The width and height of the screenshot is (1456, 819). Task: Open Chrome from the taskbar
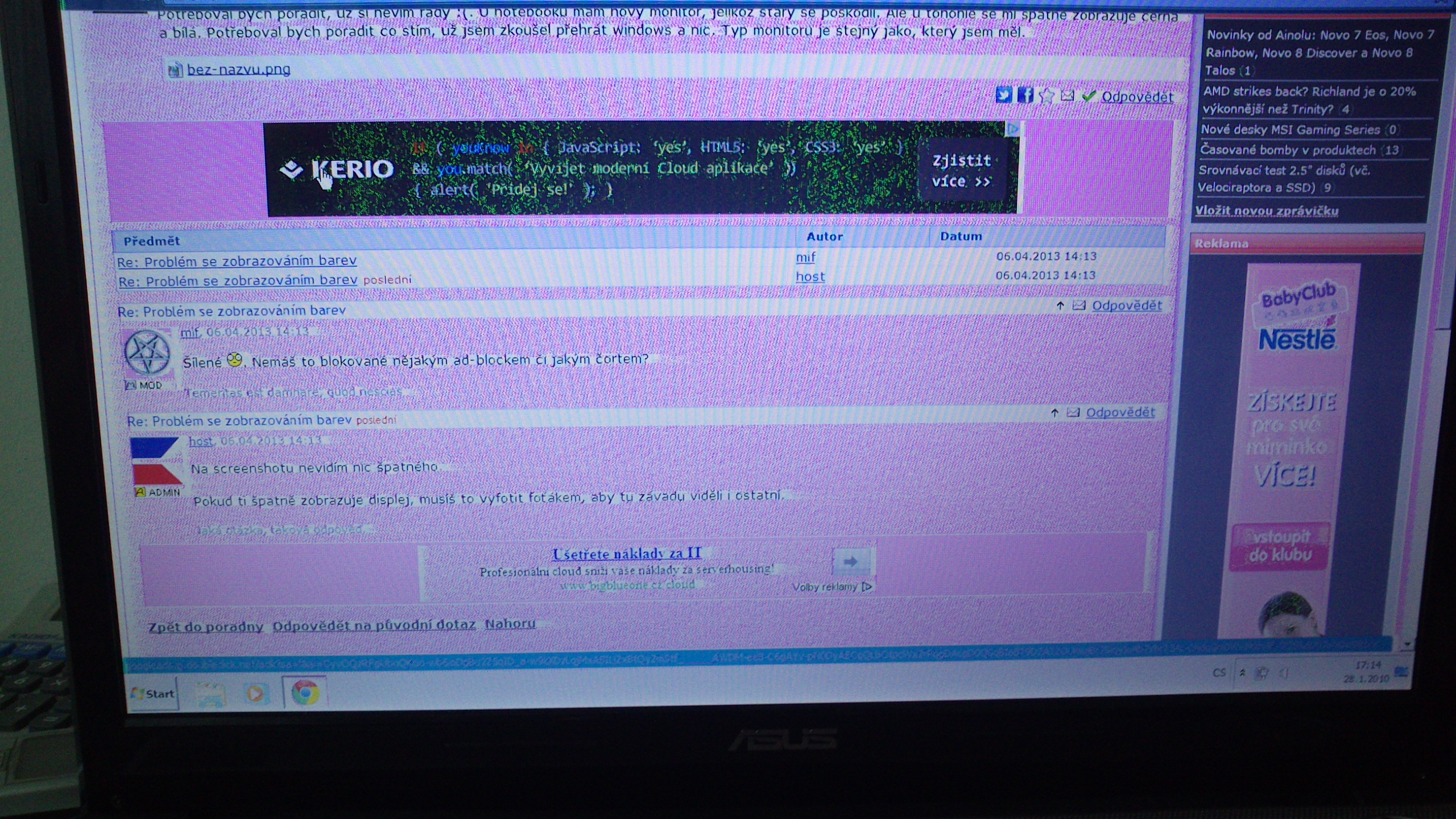(x=305, y=693)
